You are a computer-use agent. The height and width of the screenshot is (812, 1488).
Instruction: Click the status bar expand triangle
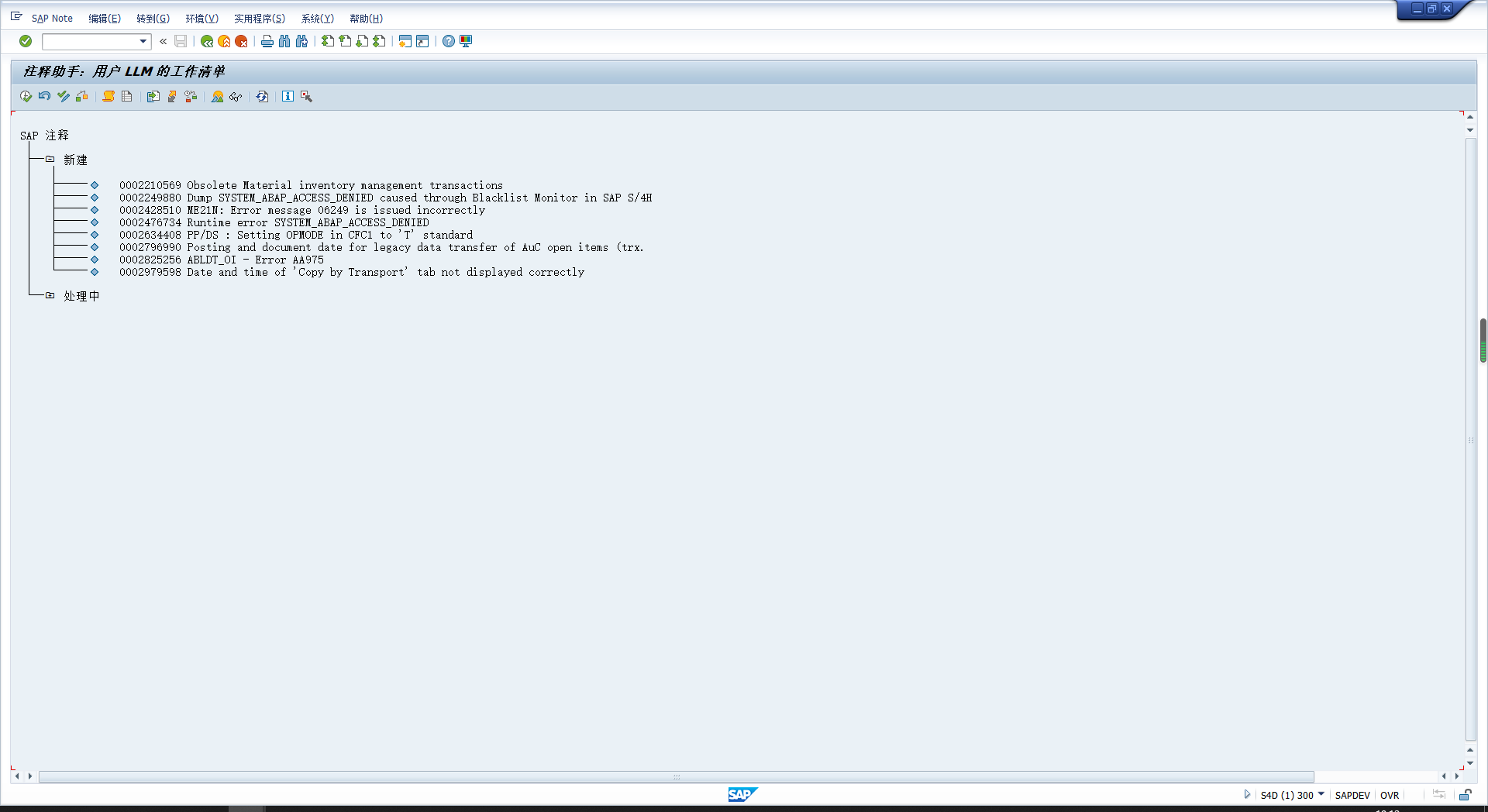point(1247,794)
